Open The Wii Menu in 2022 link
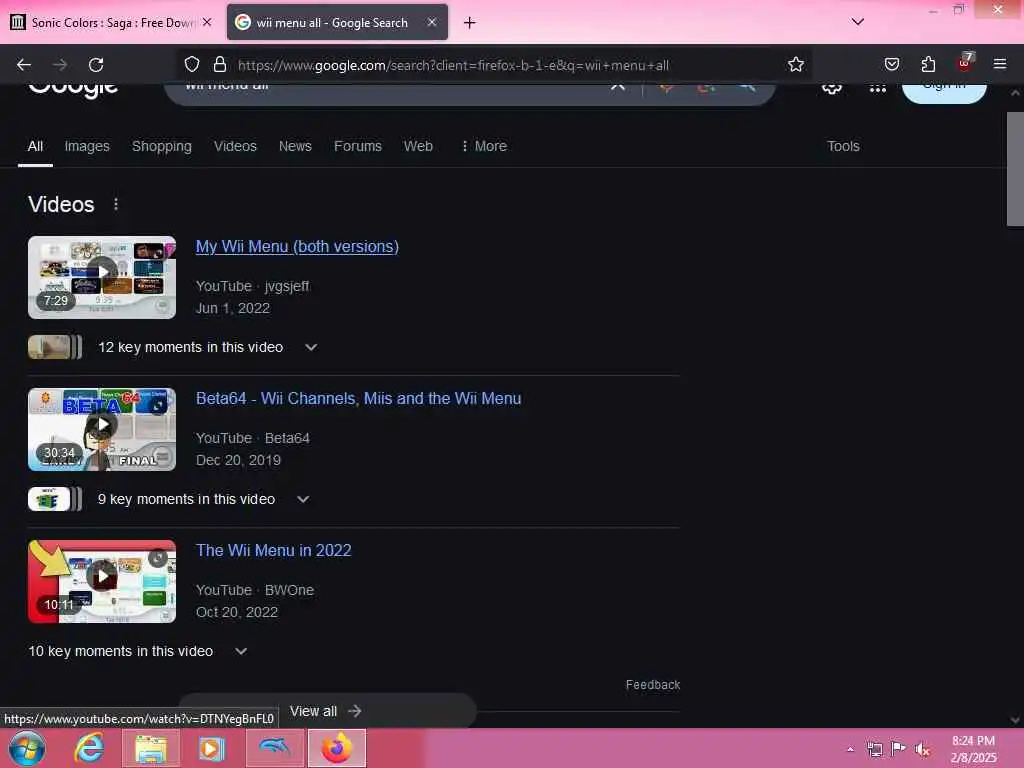1024x768 pixels. point(274,551)
